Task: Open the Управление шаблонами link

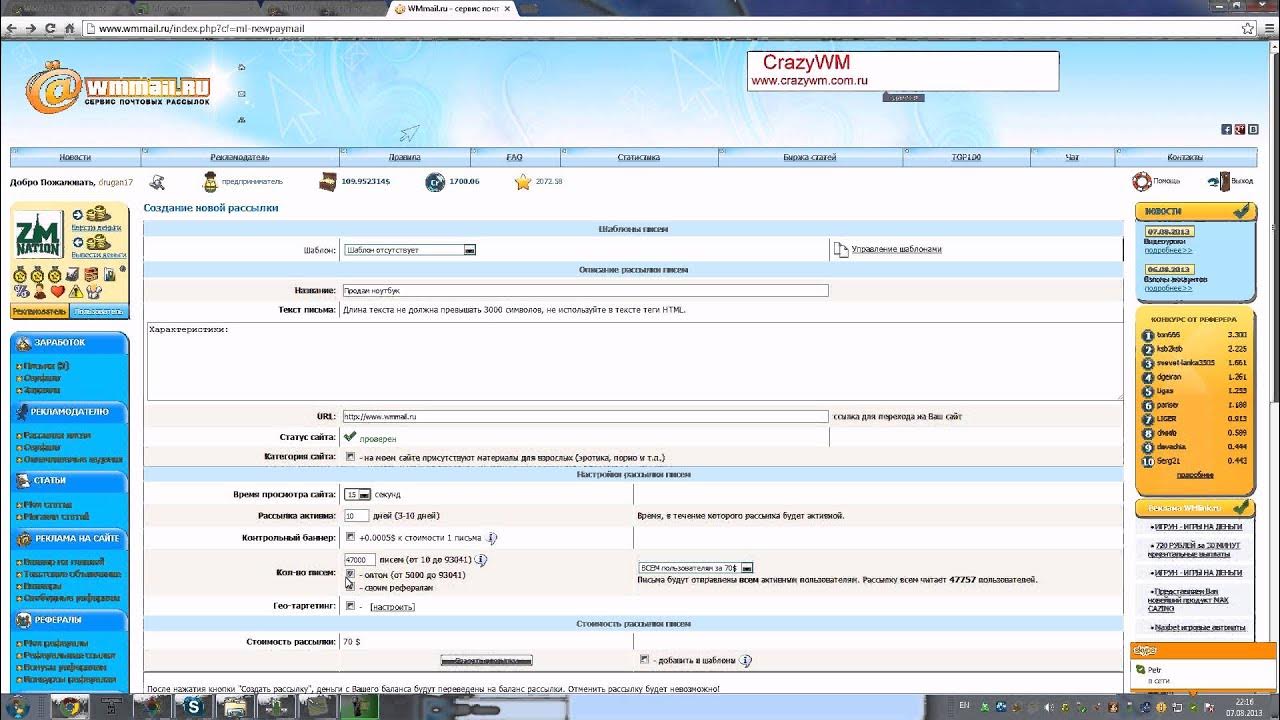Action: (896, 249)
